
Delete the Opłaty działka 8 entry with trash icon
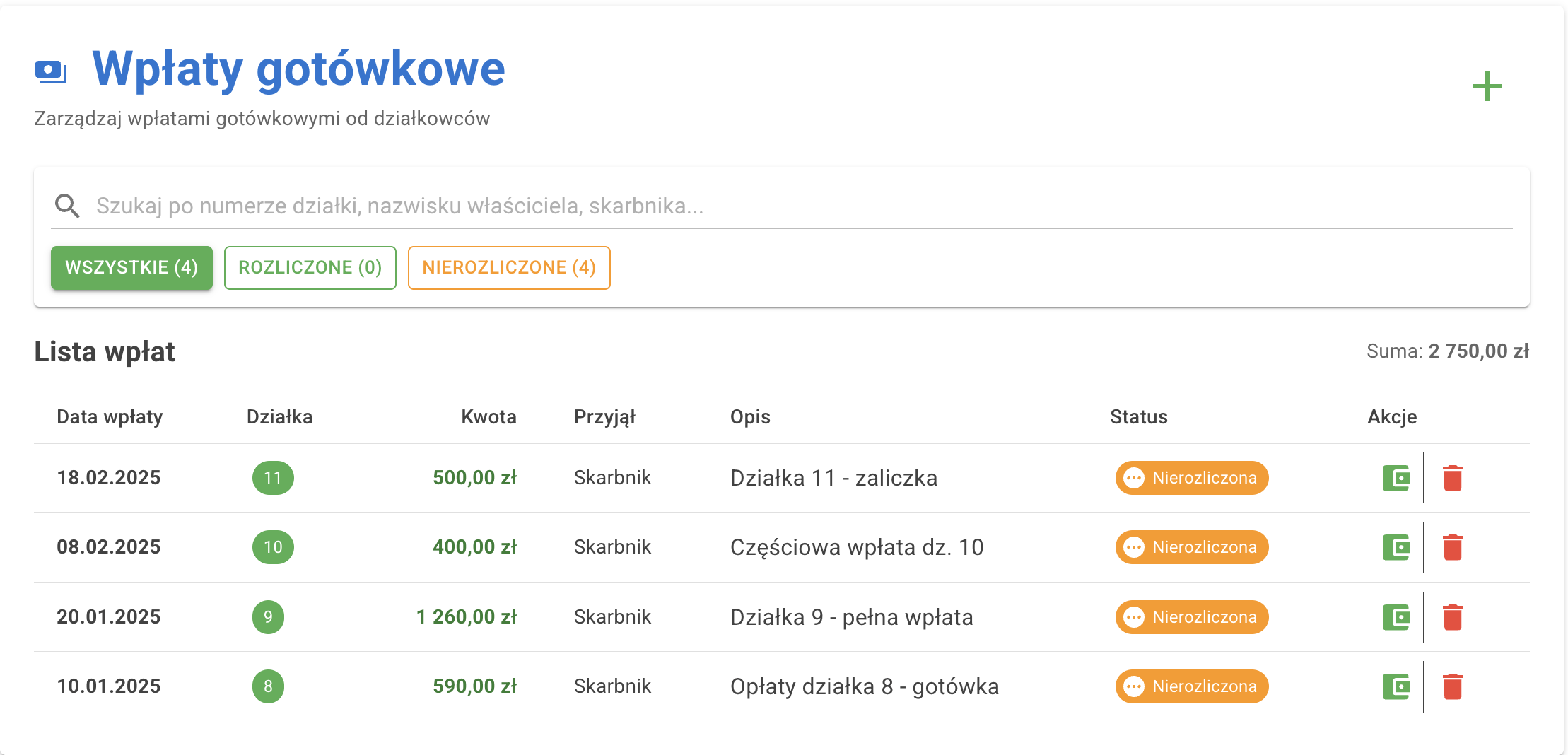coord(1453,685)
